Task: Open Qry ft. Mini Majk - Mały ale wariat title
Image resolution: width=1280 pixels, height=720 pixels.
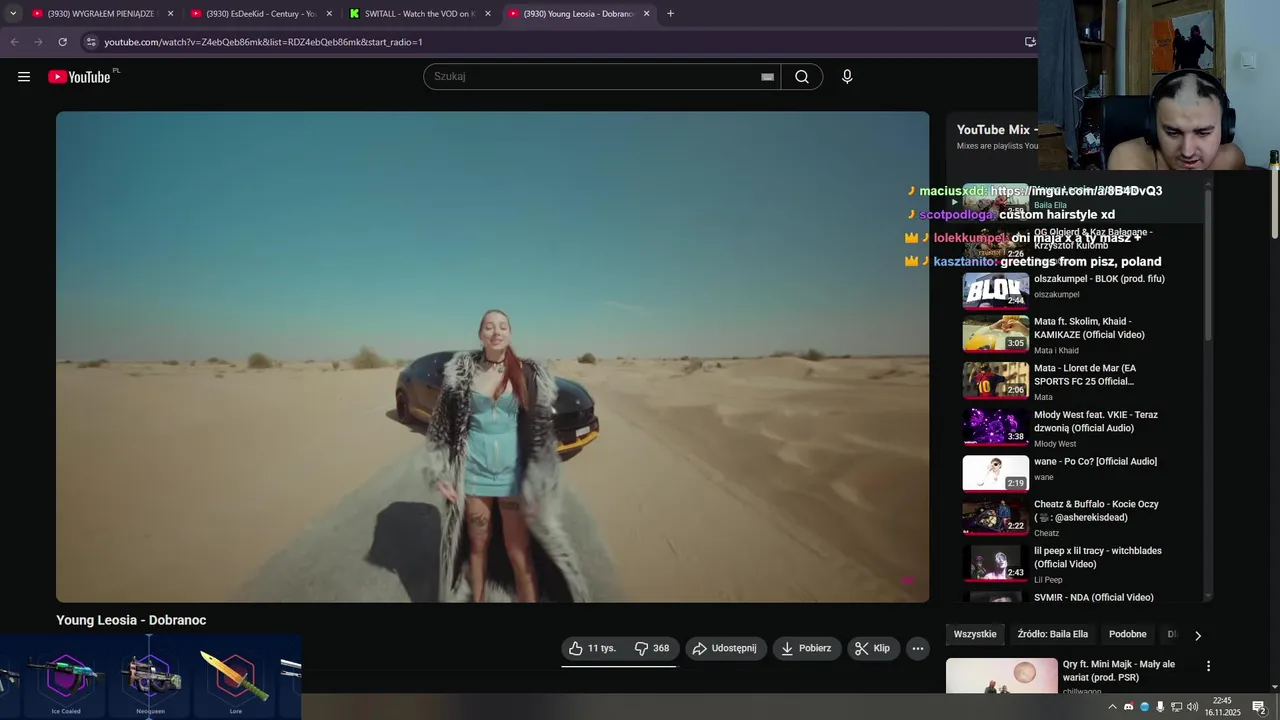Action: click(x=1119, y=670)
